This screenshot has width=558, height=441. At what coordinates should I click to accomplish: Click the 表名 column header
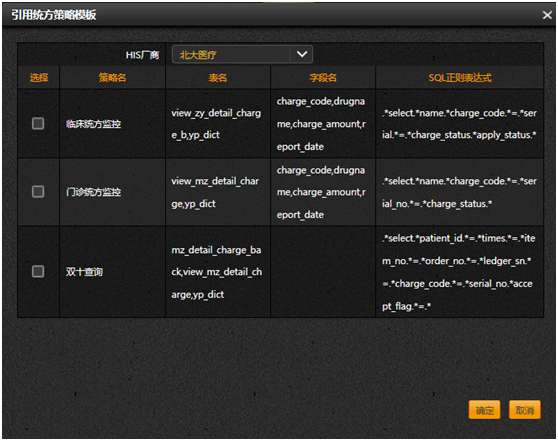tap(218, 78)
